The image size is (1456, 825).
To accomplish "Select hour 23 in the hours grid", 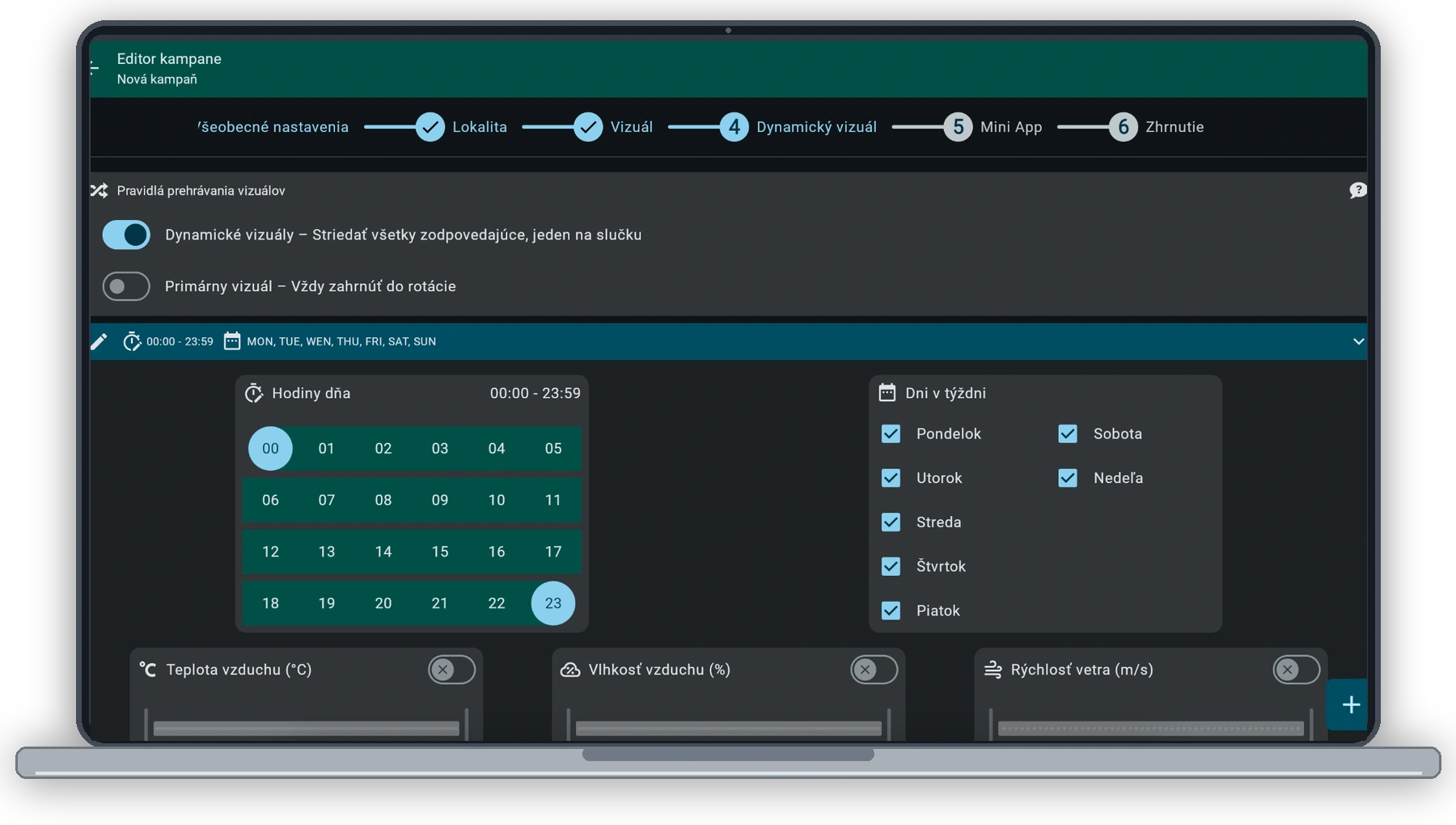I will coord(553,603).
